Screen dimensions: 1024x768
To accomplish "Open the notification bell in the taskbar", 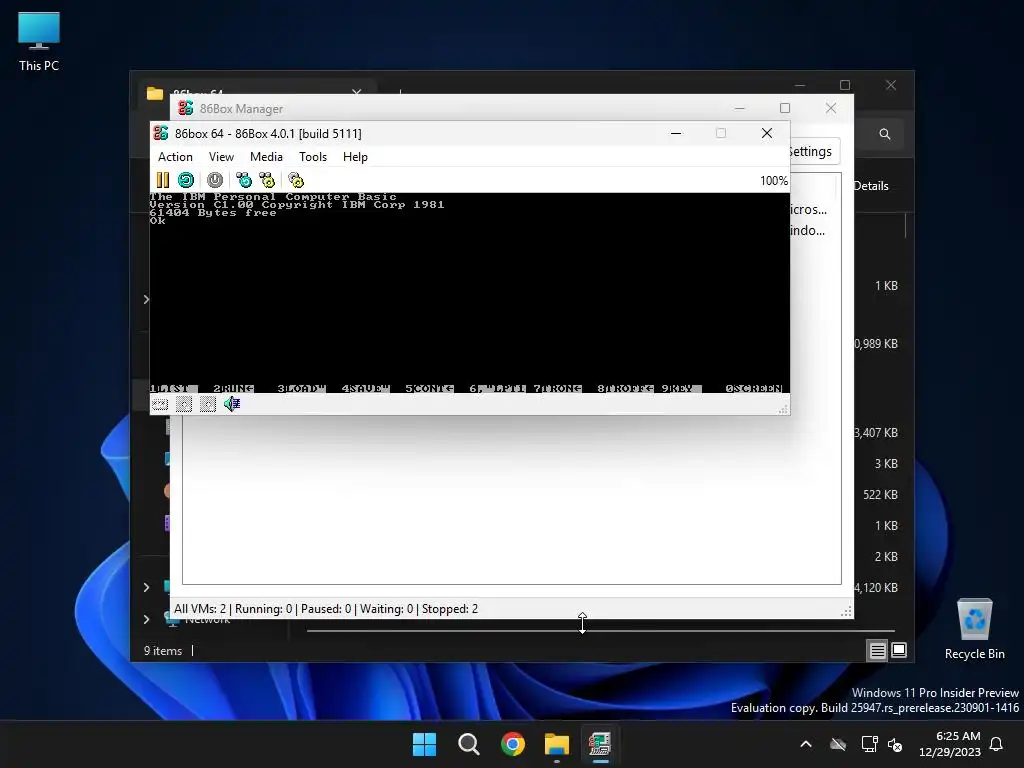I will [997, 744].
